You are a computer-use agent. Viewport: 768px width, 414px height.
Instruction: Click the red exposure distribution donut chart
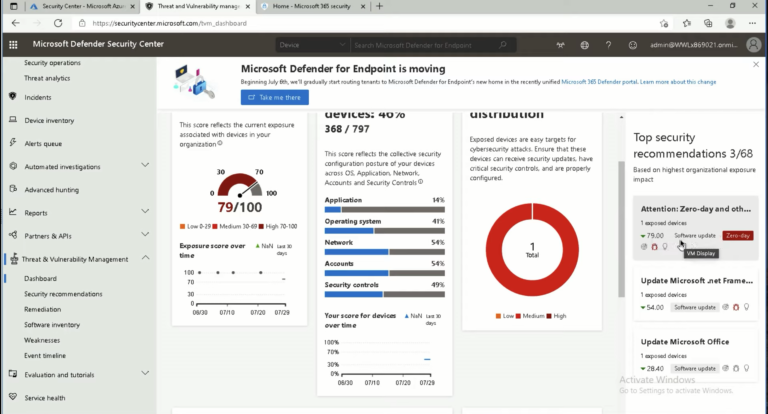pyautogui.click(x=532, y=249)
